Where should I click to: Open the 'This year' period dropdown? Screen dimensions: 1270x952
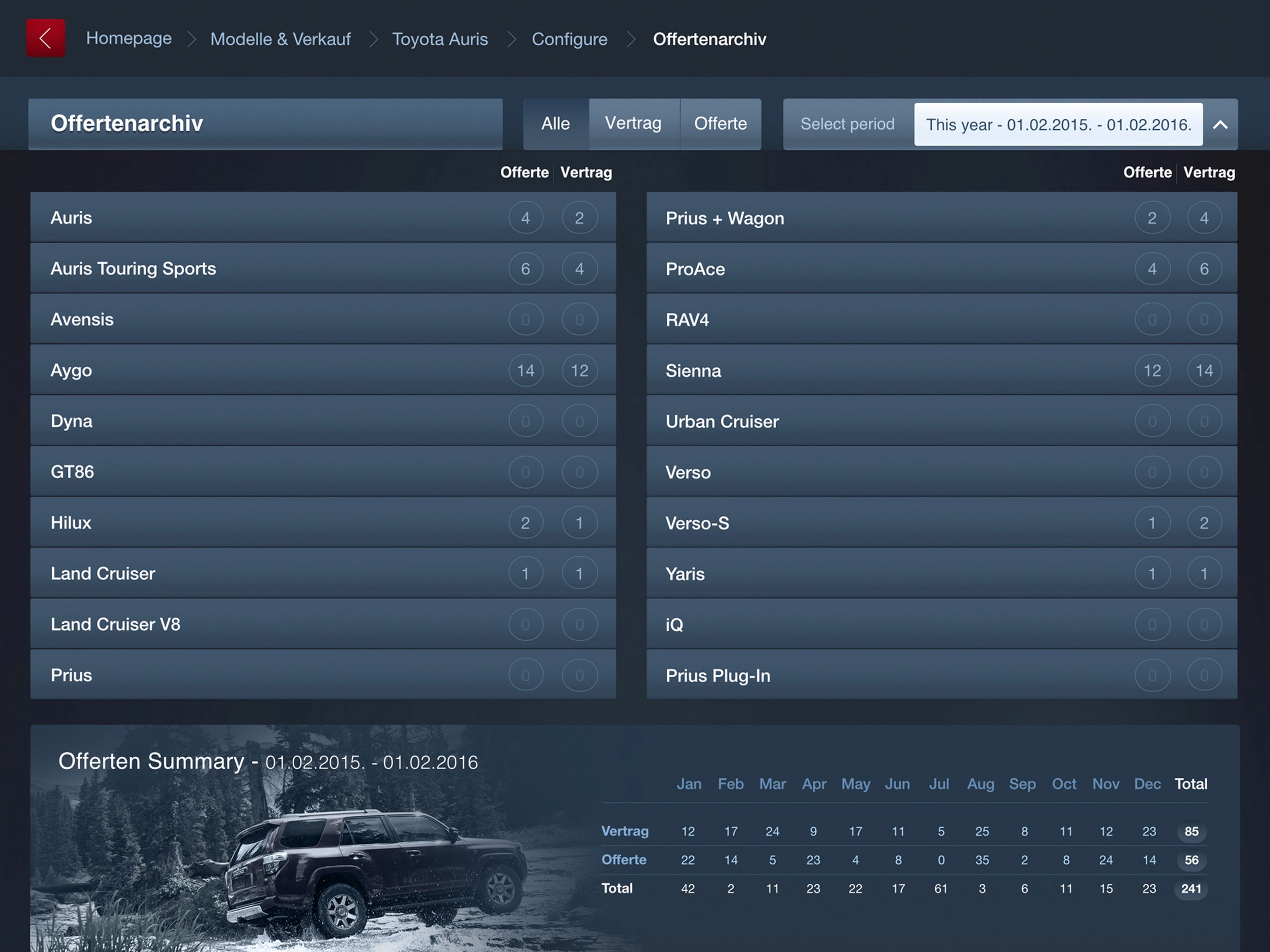tap(1058, 125)
